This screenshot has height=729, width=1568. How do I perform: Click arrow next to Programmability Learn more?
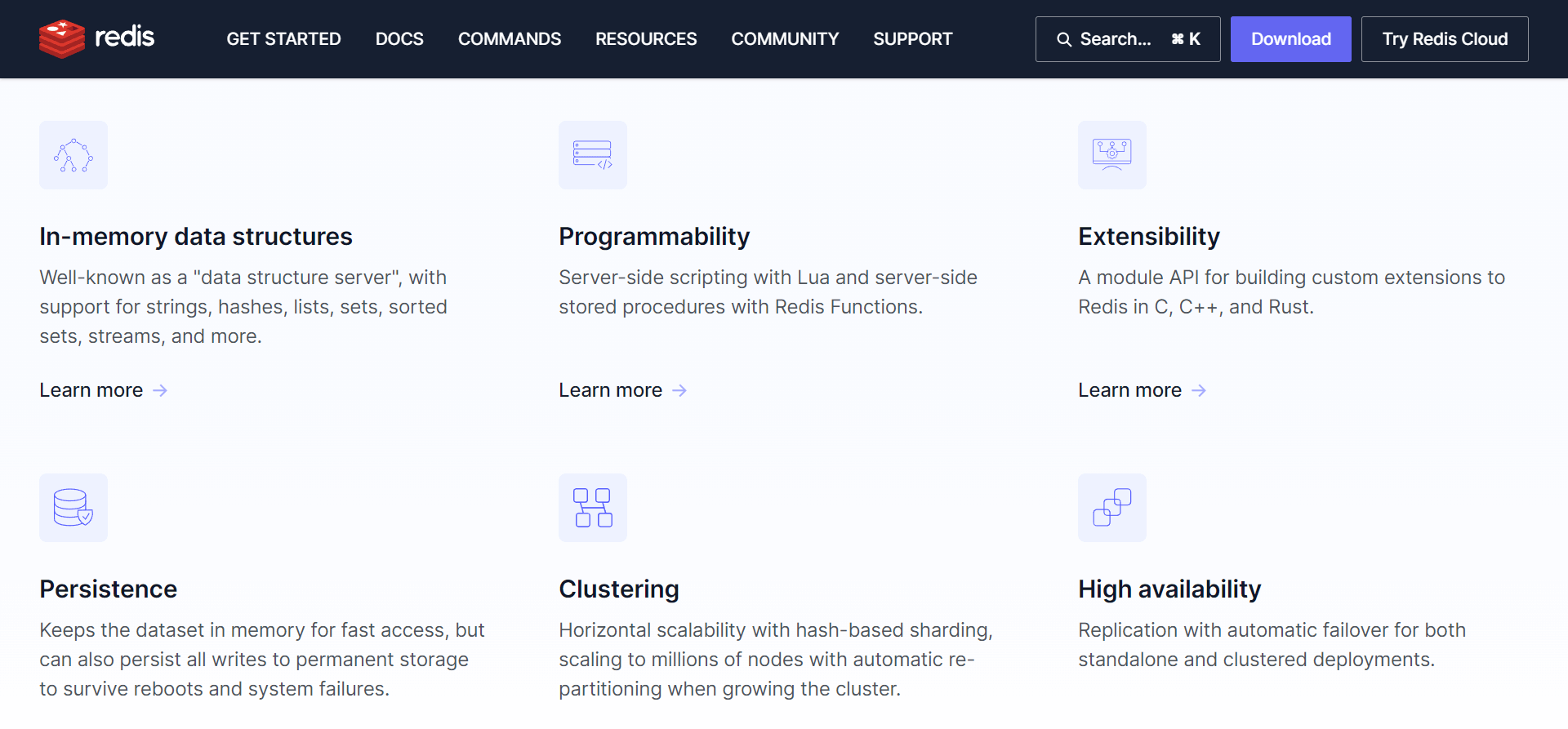(679, 391)
